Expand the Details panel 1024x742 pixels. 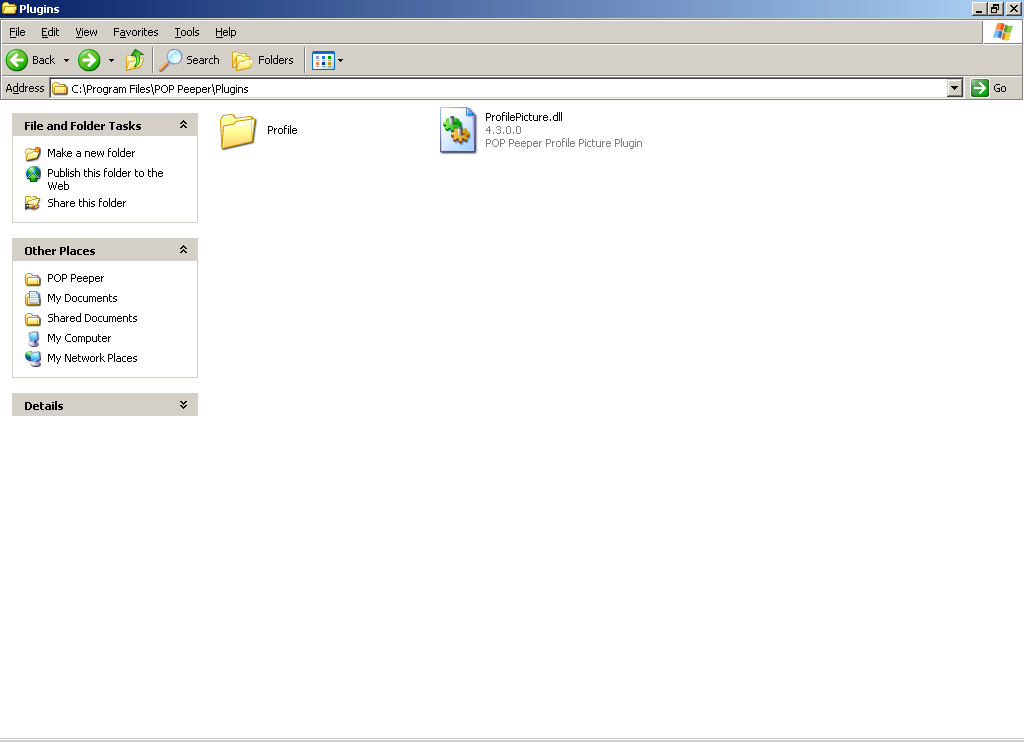pyautogui.click(x=184, y=405)
